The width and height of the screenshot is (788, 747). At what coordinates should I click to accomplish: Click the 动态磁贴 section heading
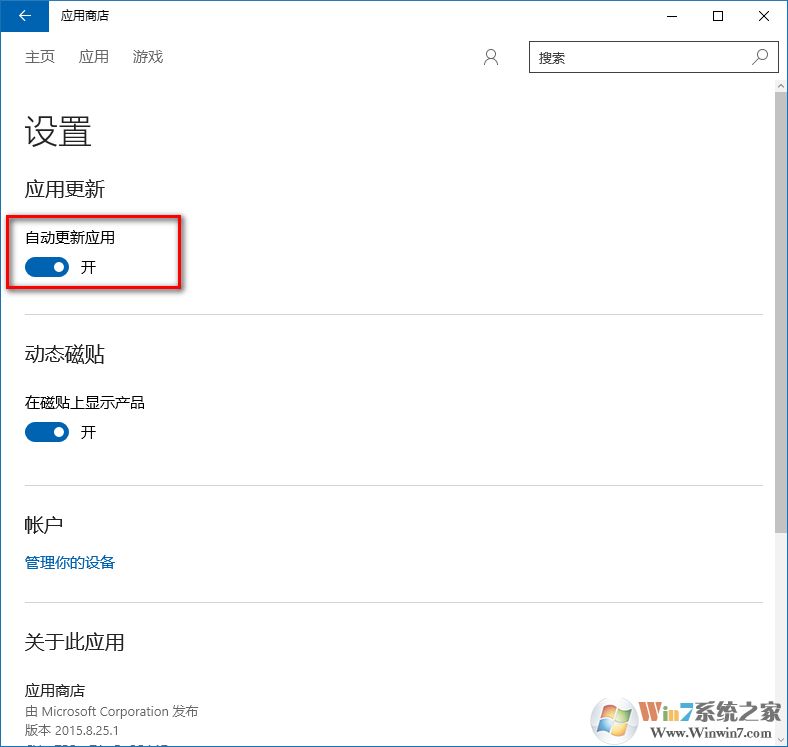pyautogui.click(x=65, y=354)
